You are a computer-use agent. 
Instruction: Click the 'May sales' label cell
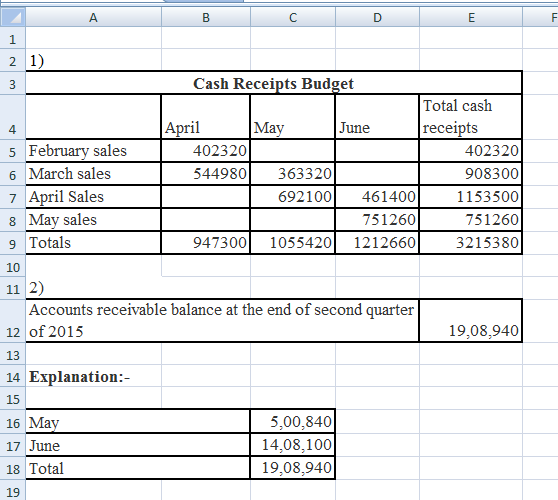click(93, 220)
